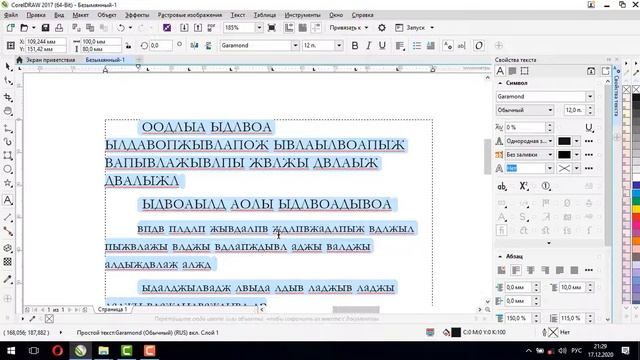The height and width of the screenshot is (360, 640).
Task: Select the Text tool
Action: (x=8, y=200)
